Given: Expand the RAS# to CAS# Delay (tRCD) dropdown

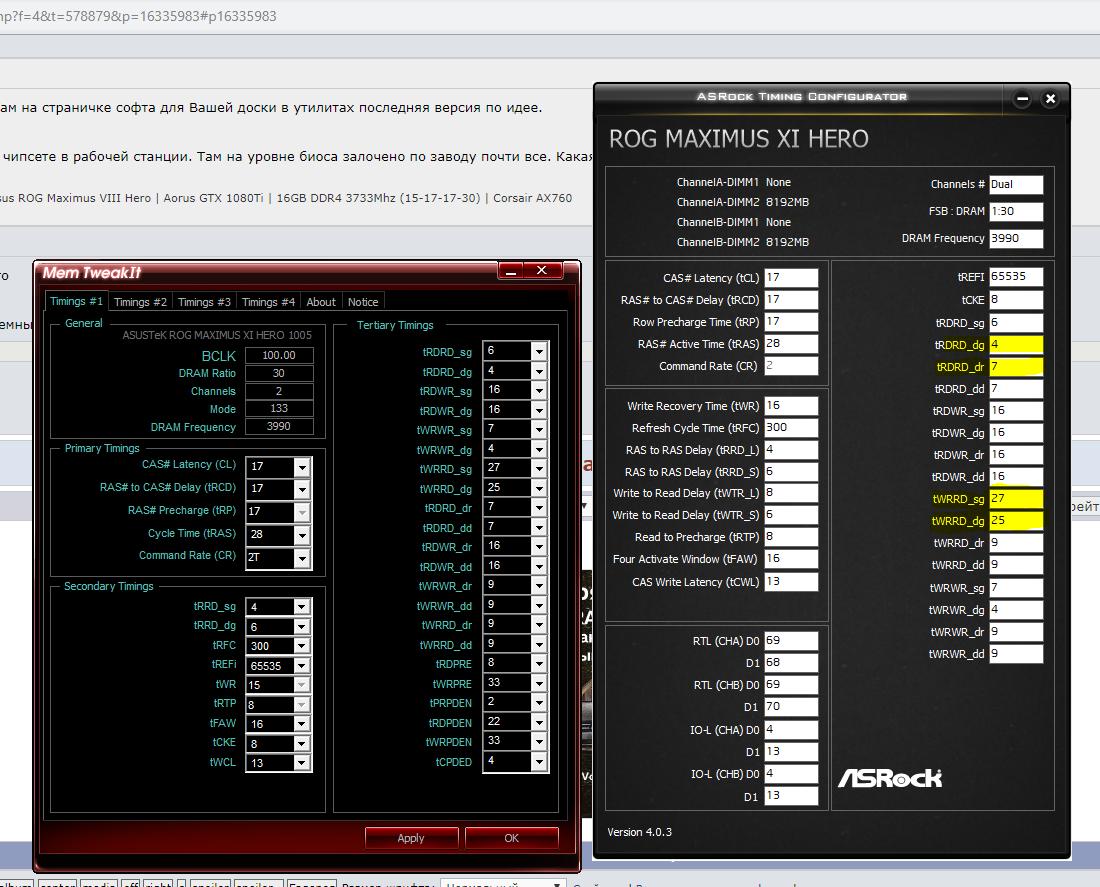Looking at the screenshot, I should tap(302, 489).
